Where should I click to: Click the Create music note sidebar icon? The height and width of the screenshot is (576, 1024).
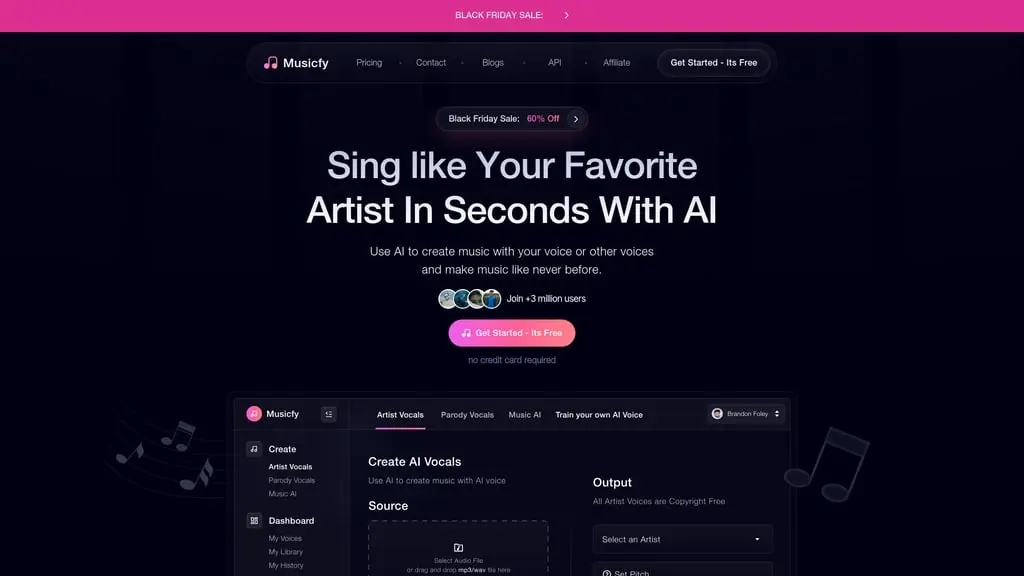(254, 449)
